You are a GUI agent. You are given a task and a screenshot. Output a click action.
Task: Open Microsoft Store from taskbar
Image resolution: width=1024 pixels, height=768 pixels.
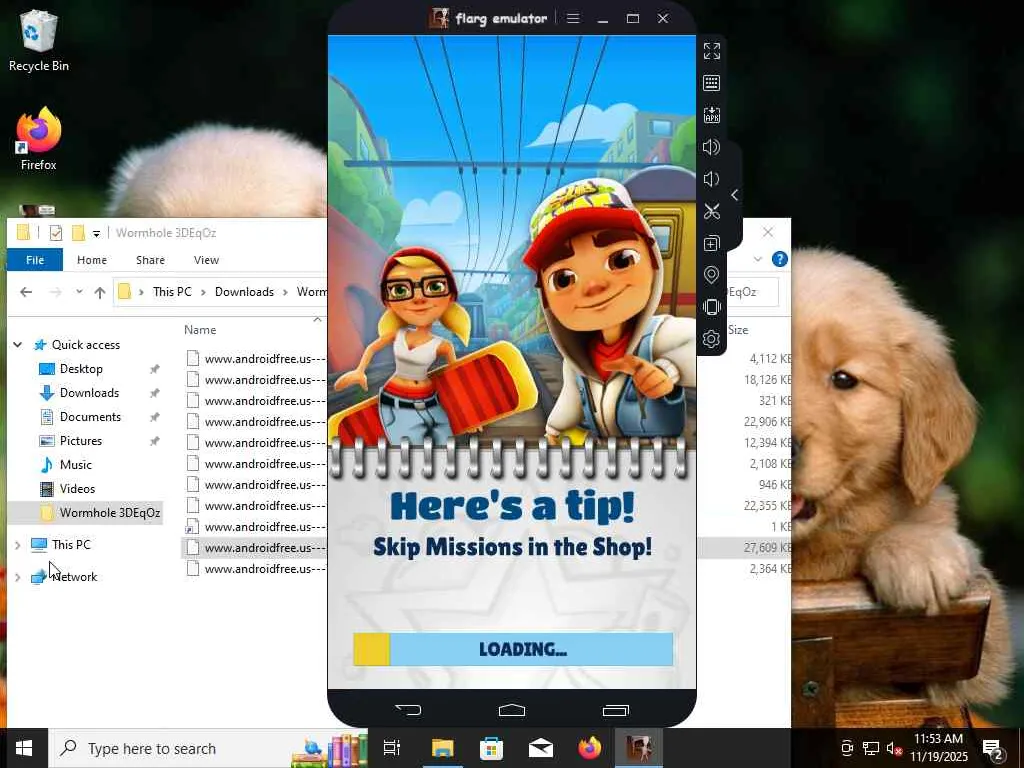[x=491, y=748]
